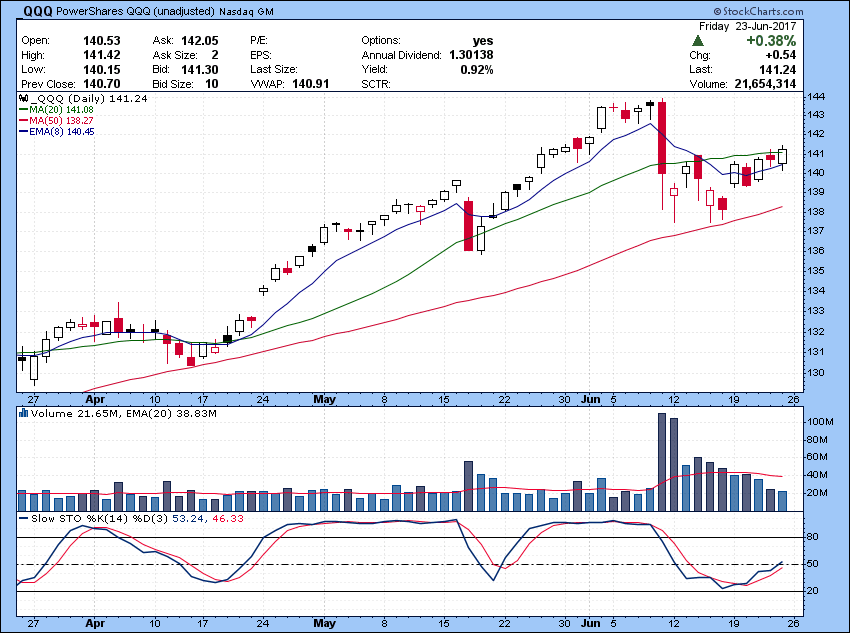Click the blue line marker before Slow STO
Screen dimensions: 850x633
tap(23, 519)
